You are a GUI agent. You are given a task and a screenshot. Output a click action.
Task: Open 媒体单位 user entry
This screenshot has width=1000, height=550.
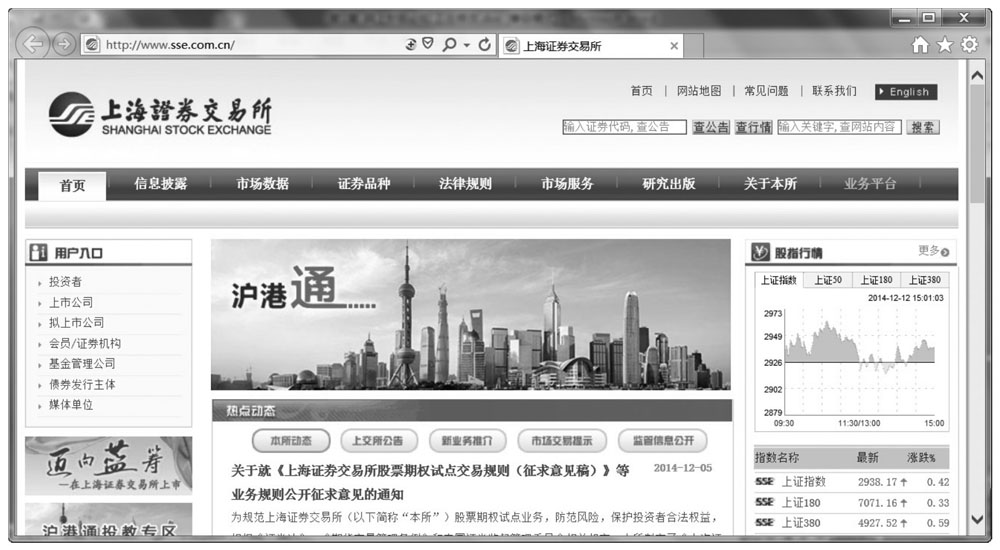click(71, 405)
